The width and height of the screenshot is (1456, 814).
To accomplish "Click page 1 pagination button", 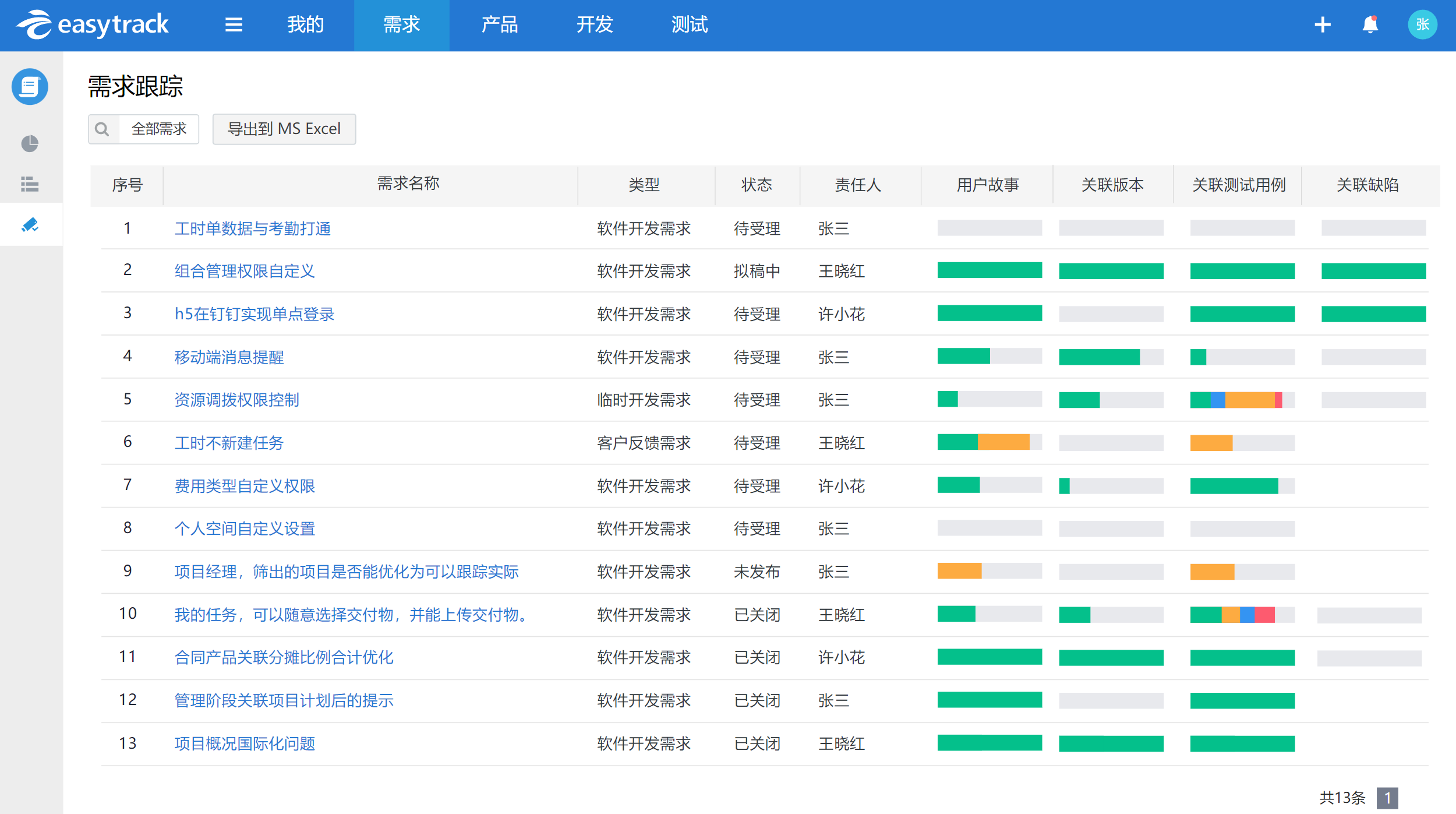I will [x=1387, y=798].
